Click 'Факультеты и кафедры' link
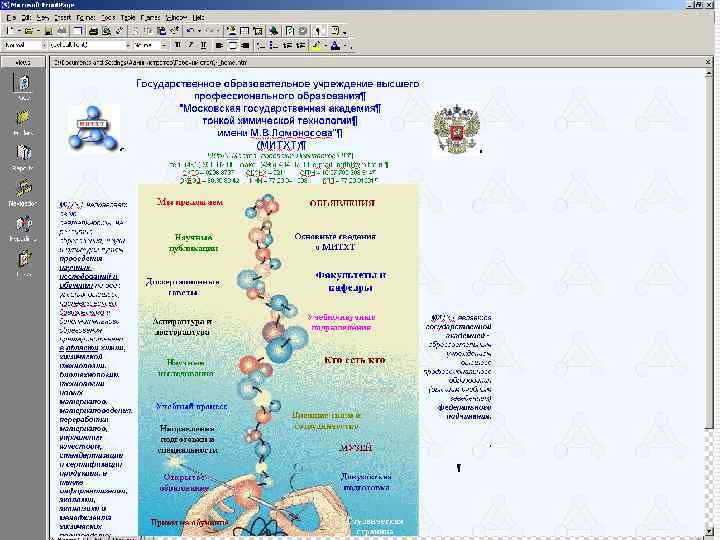Screen dimensions: 720x540 (x=351, y=281)
